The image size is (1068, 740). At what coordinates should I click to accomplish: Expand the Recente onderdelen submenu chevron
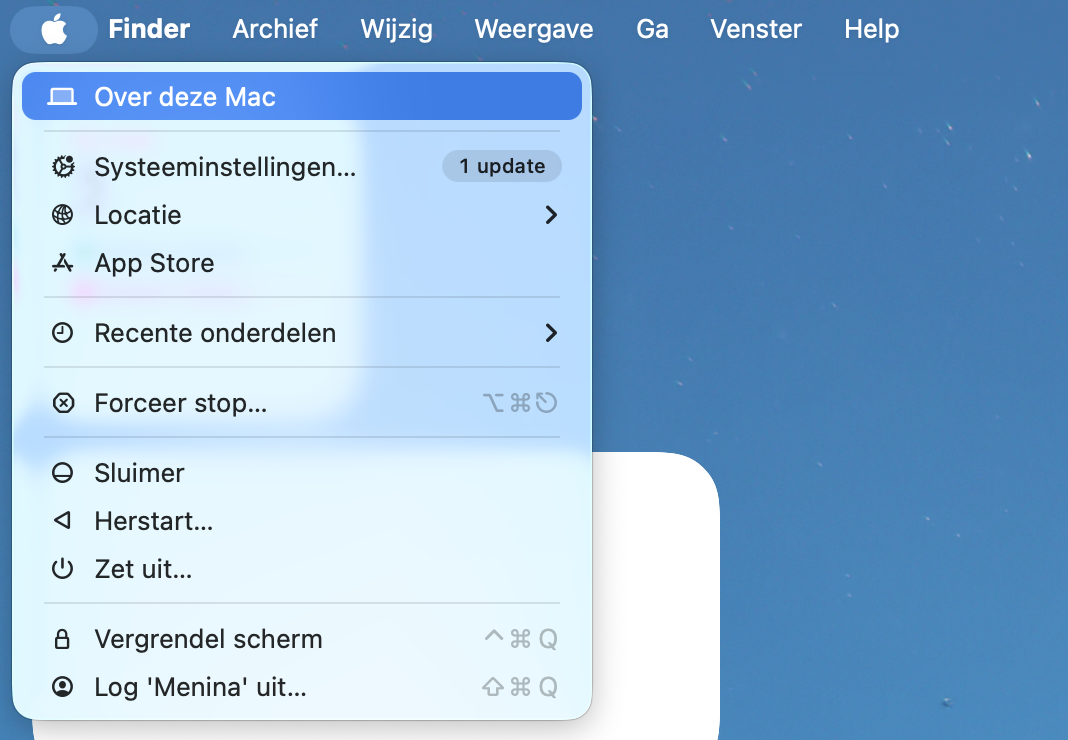(x=551, y=333)
